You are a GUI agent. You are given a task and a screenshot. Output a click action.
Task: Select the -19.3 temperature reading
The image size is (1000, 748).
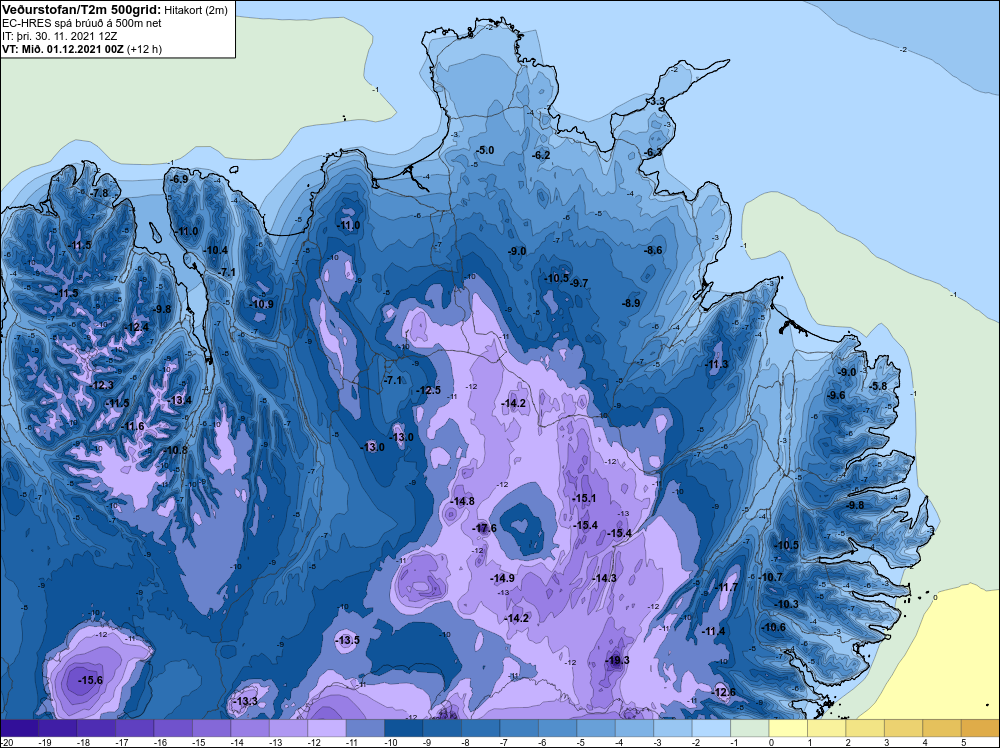[x=617, y=660]
